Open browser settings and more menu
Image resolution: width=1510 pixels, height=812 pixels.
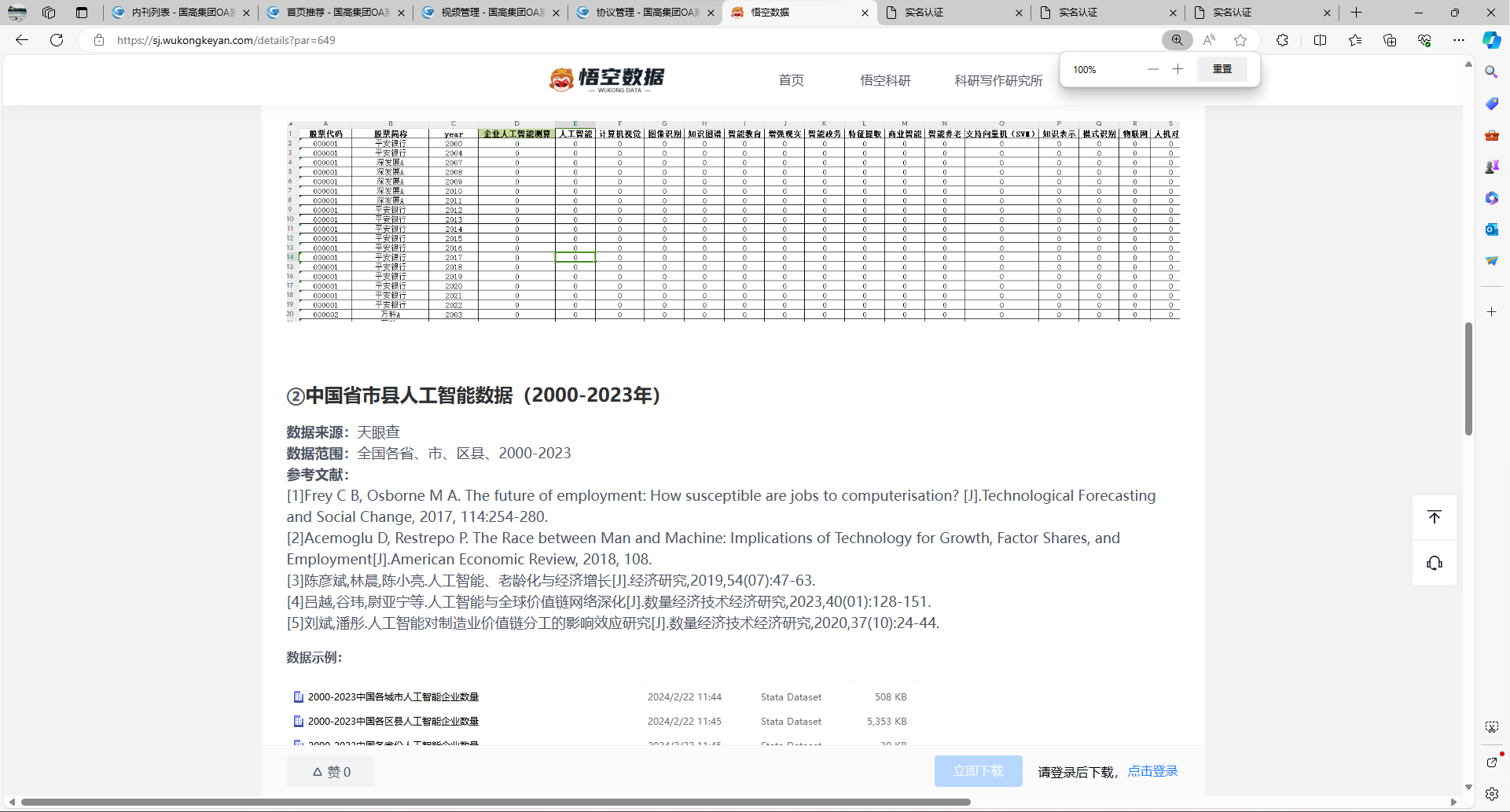[x=1459, y=40]
